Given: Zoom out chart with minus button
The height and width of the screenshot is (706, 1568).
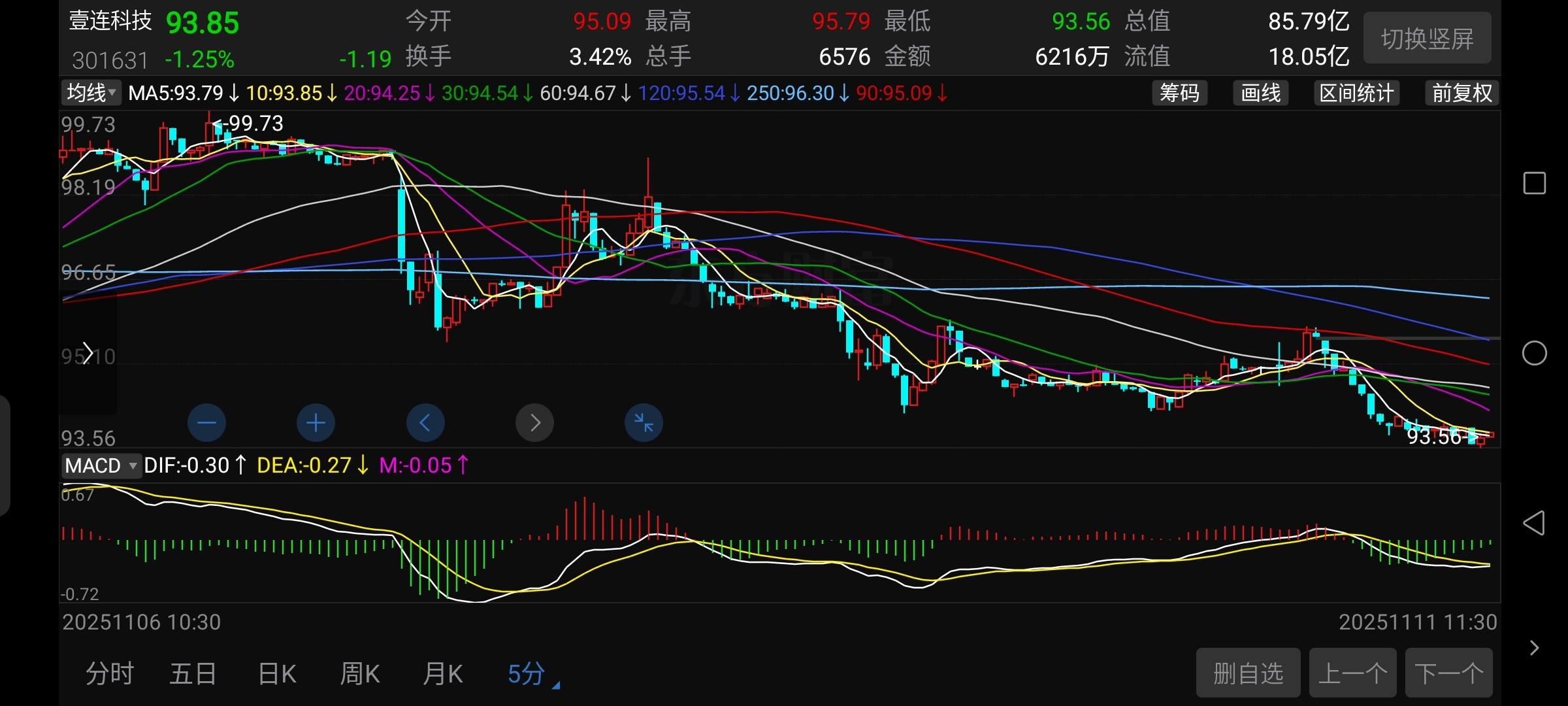Looking at the screenshot, I should pos(206,423).
